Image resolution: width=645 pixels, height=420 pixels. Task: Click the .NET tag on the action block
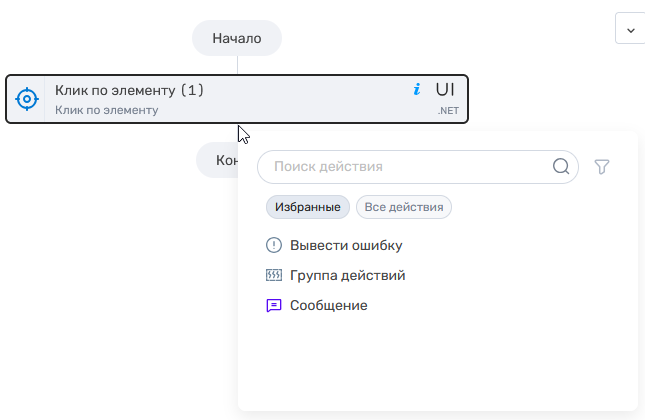point(447,111)
